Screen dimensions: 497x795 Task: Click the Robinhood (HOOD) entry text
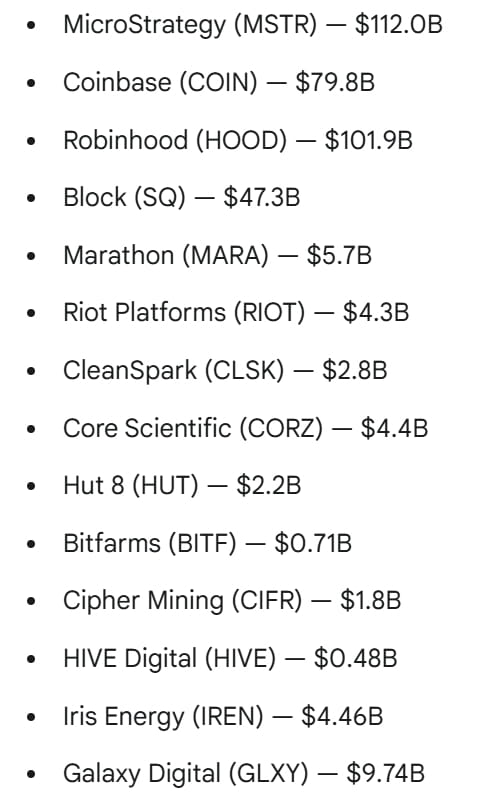[238, 140]
